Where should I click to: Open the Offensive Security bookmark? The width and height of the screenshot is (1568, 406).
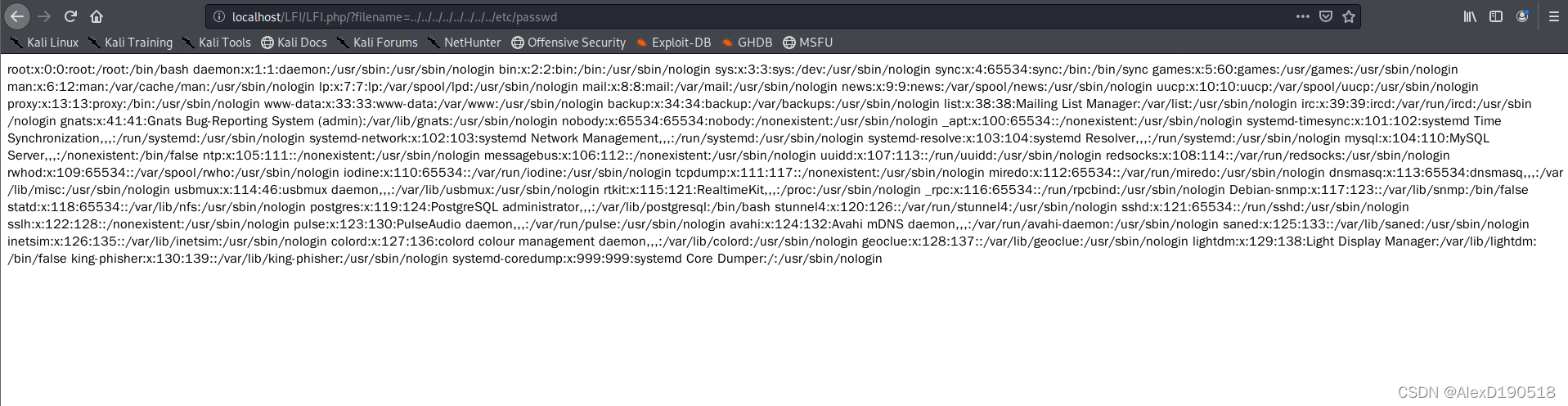tap(568, 43)
